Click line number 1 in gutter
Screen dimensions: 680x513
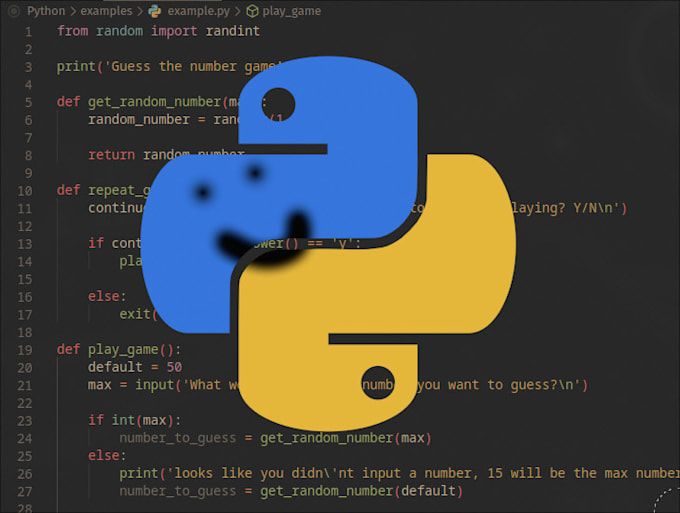(28, 32)
